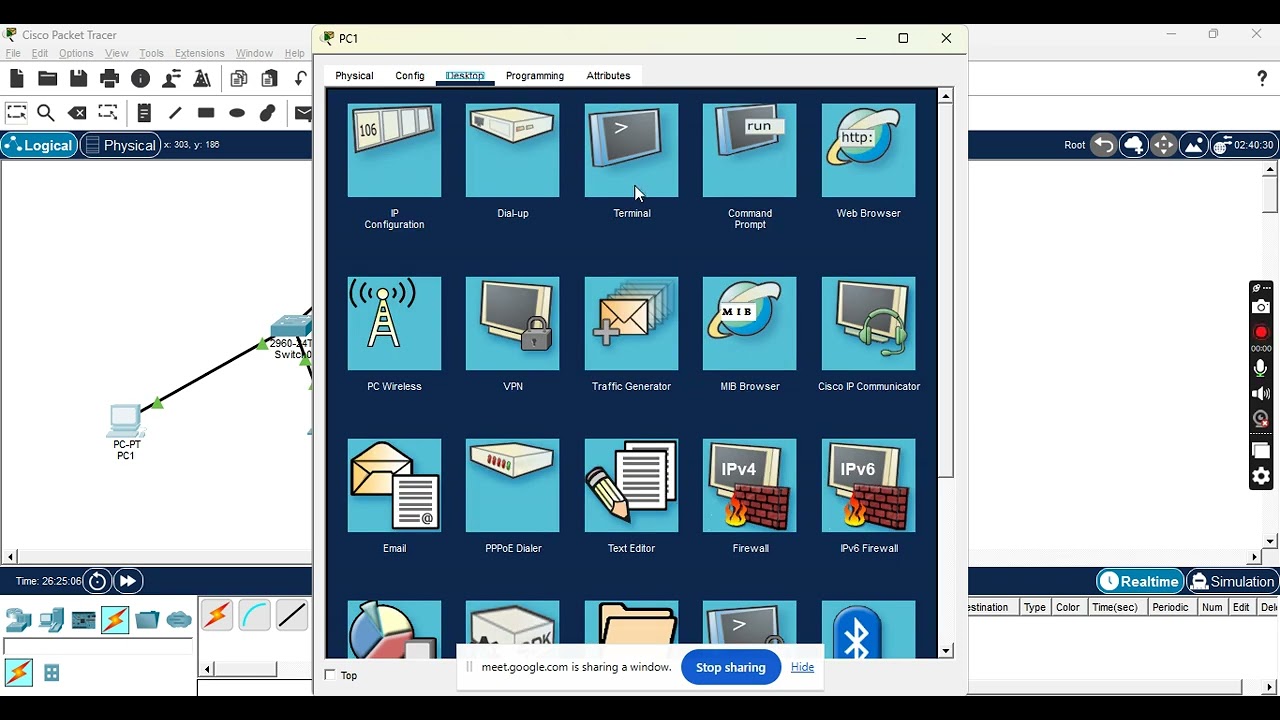
Task: Open the network information icon
Action: pyautogui.click(x=141, y=79)
